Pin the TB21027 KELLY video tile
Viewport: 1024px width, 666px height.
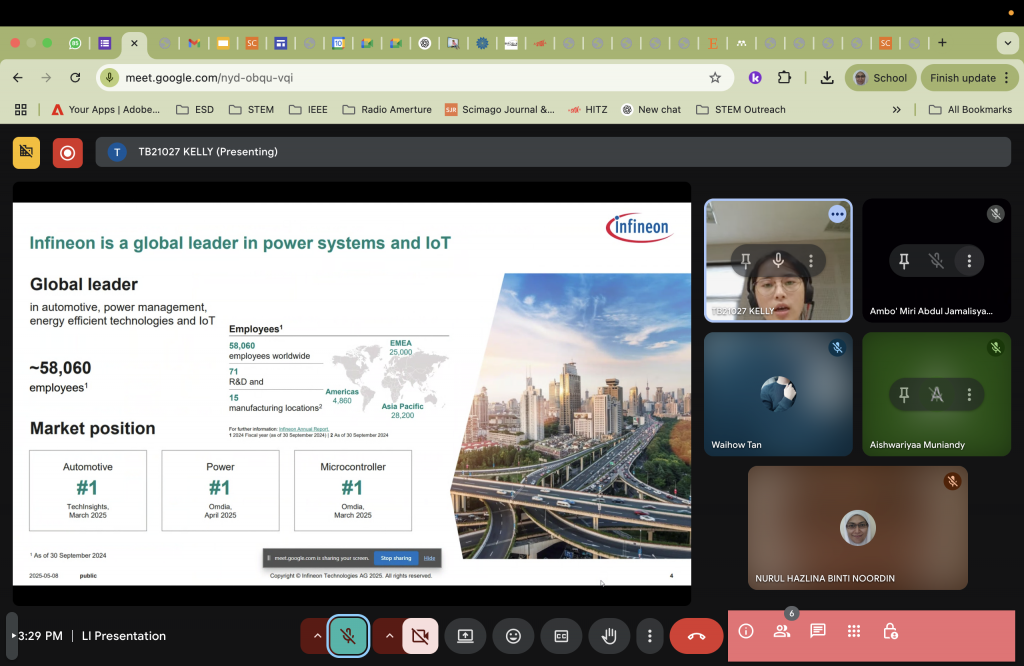745,261
